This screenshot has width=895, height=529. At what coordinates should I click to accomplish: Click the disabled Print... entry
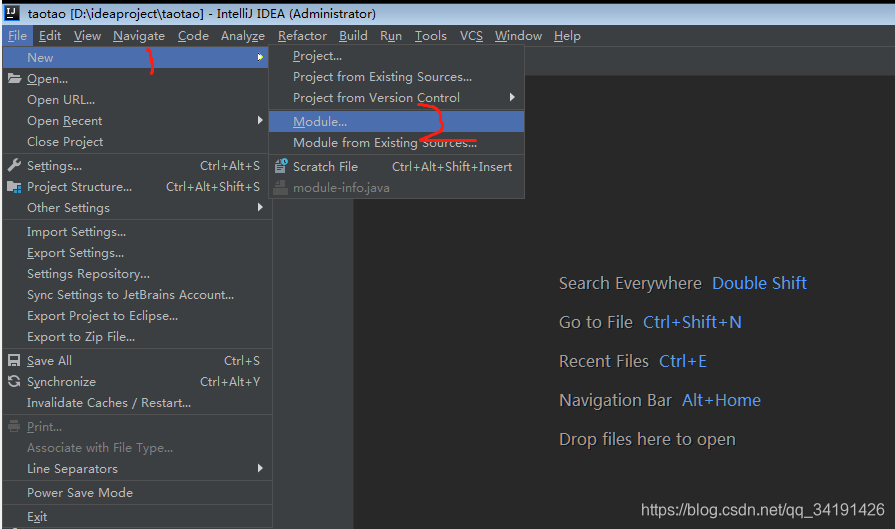point(135,426)
